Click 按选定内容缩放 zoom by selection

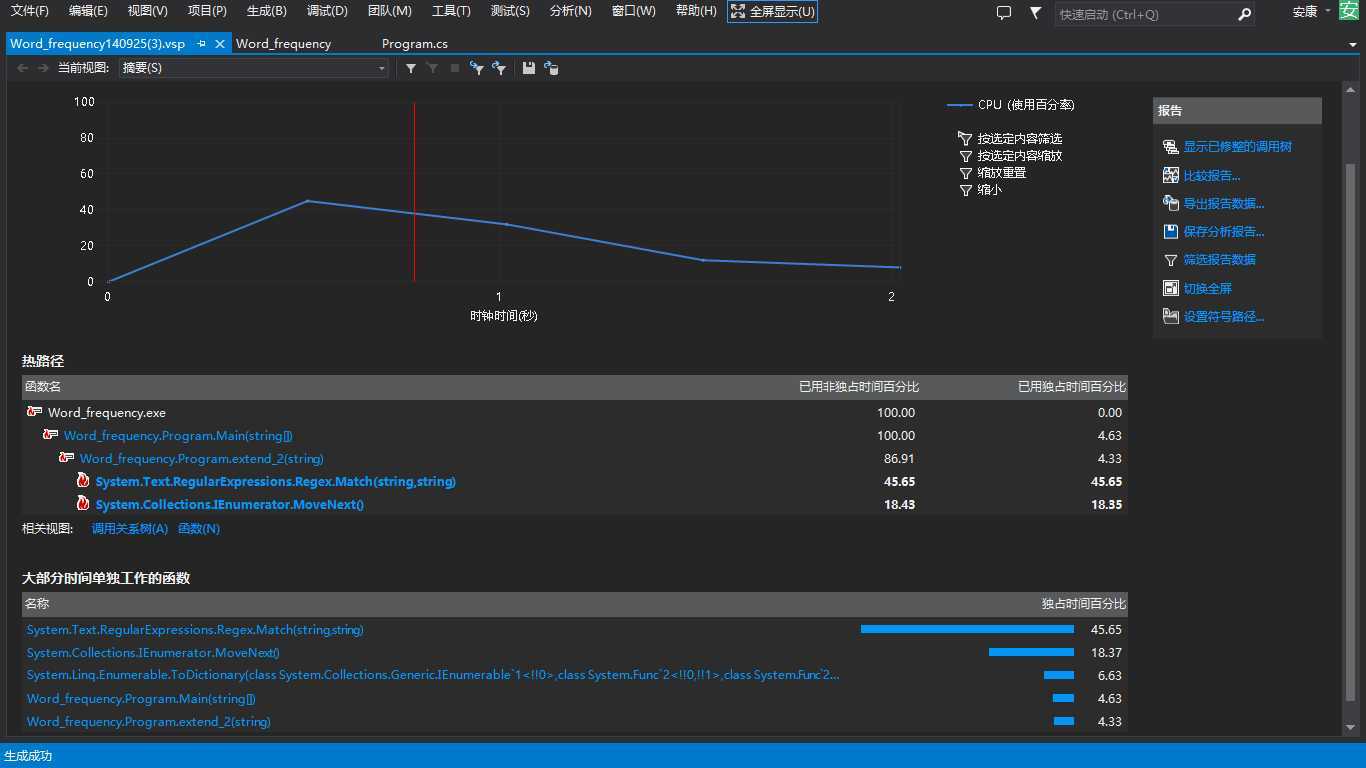[x=1019, y=156]
